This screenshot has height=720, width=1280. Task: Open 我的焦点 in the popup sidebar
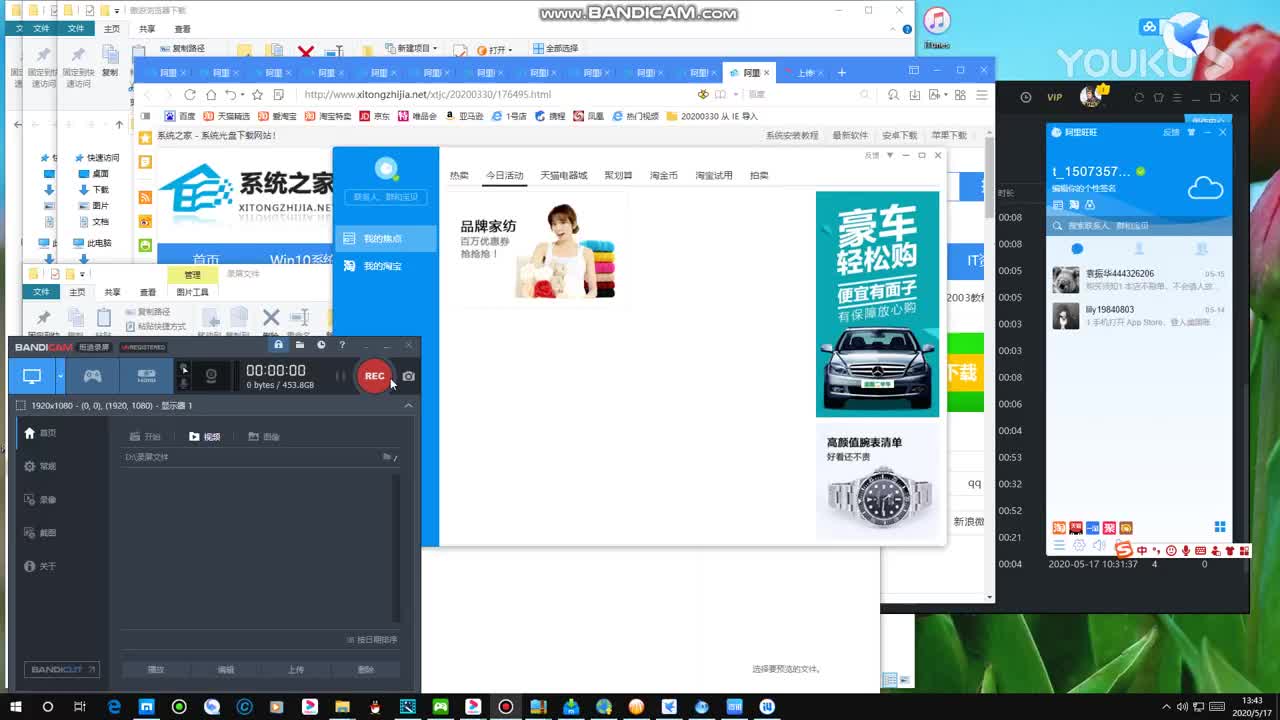click(x=385, y=239)
